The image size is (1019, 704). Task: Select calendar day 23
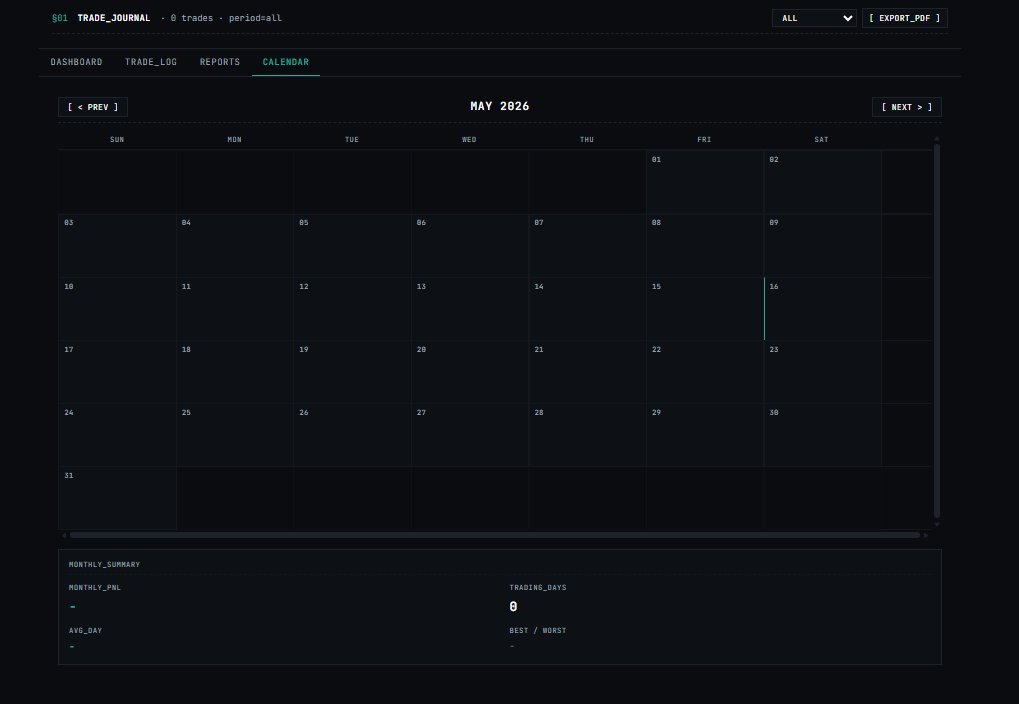823,372
